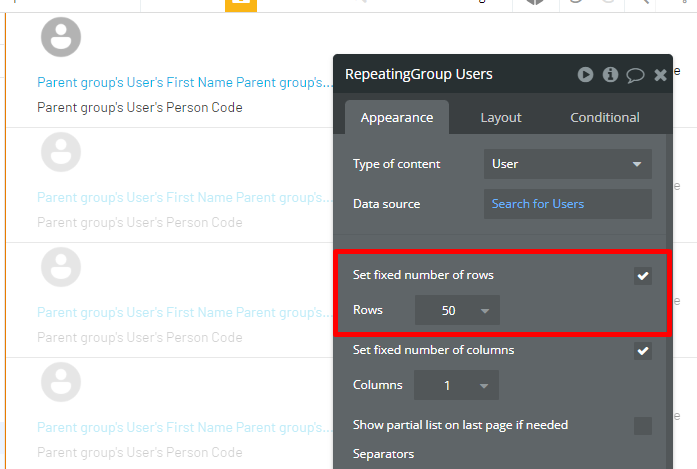Select the first row's user avatar icon
Viewport: 697px width, 469px height.
click(61, 37)
